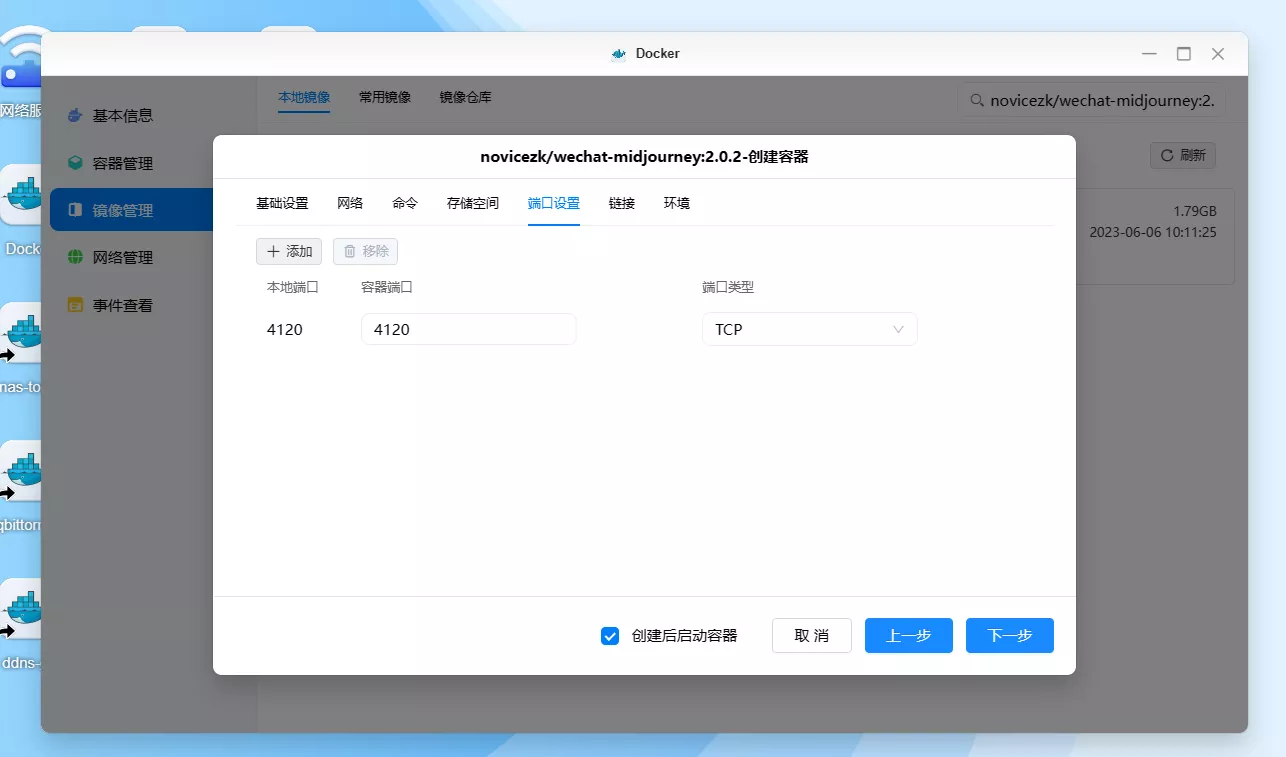1286x757 pixels.
Task: Open 常用镜像 tab in Docker window
Action: [385, 97]
